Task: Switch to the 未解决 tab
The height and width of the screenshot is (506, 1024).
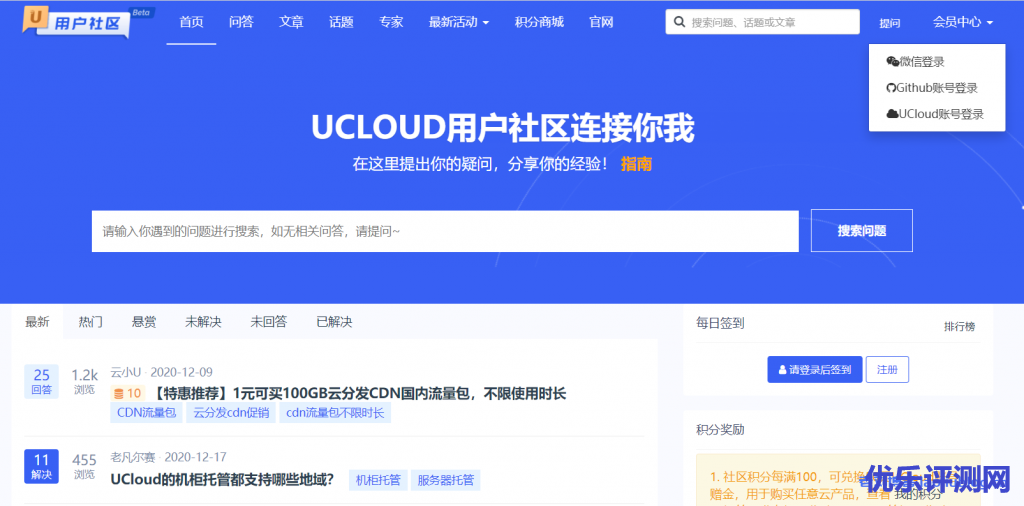Action: tap(203, 322)
